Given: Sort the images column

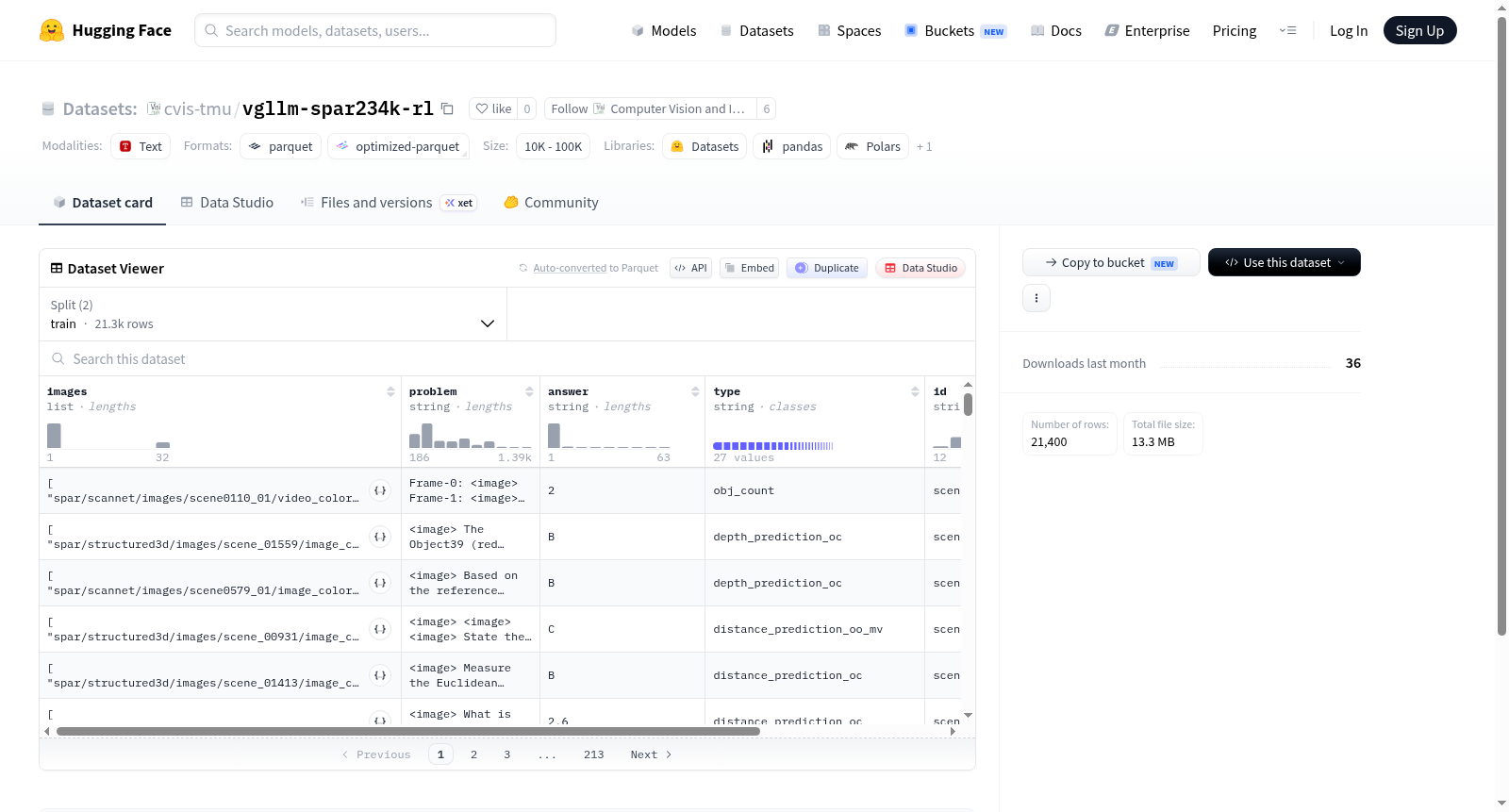Looking at the screenshot, I should (390, 391).
